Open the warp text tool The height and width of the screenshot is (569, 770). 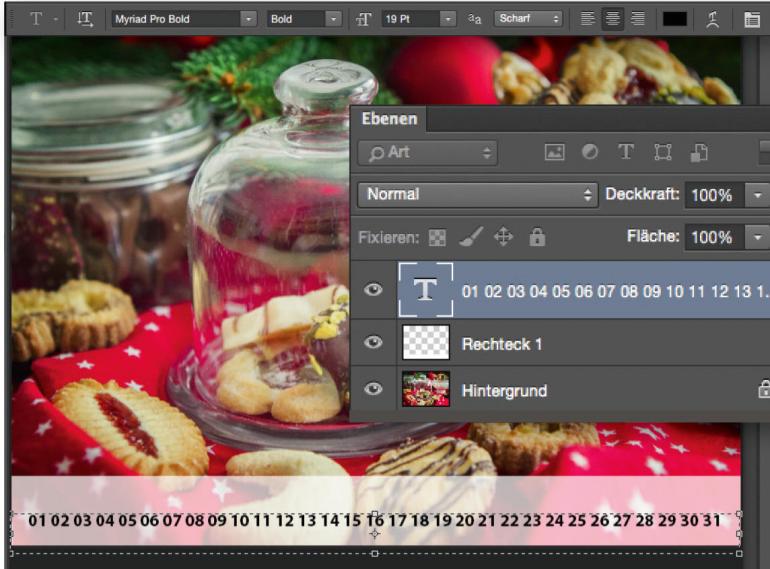tap(712, 19)
